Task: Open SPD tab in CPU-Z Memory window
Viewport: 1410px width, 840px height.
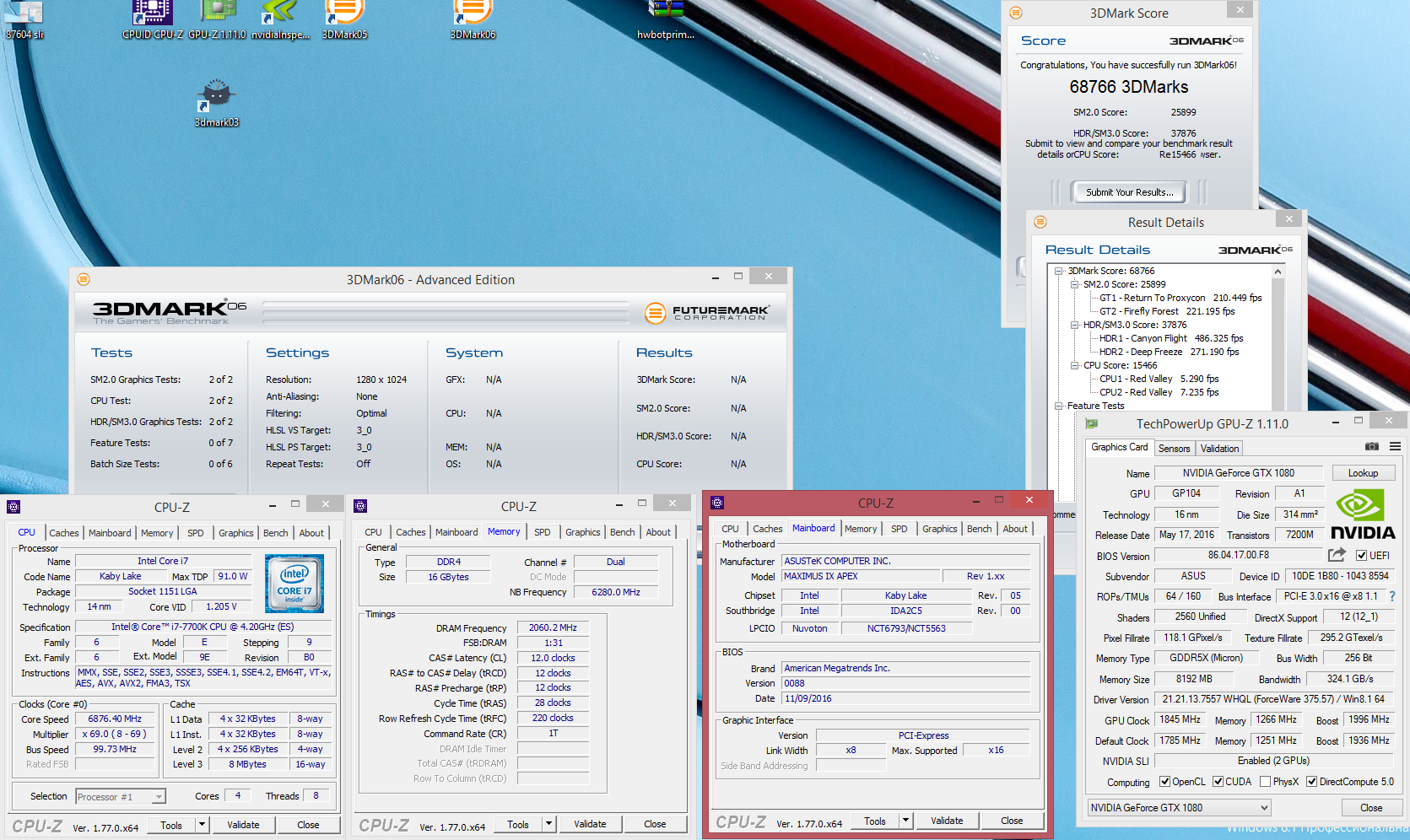Action: [x=542, y=532]
